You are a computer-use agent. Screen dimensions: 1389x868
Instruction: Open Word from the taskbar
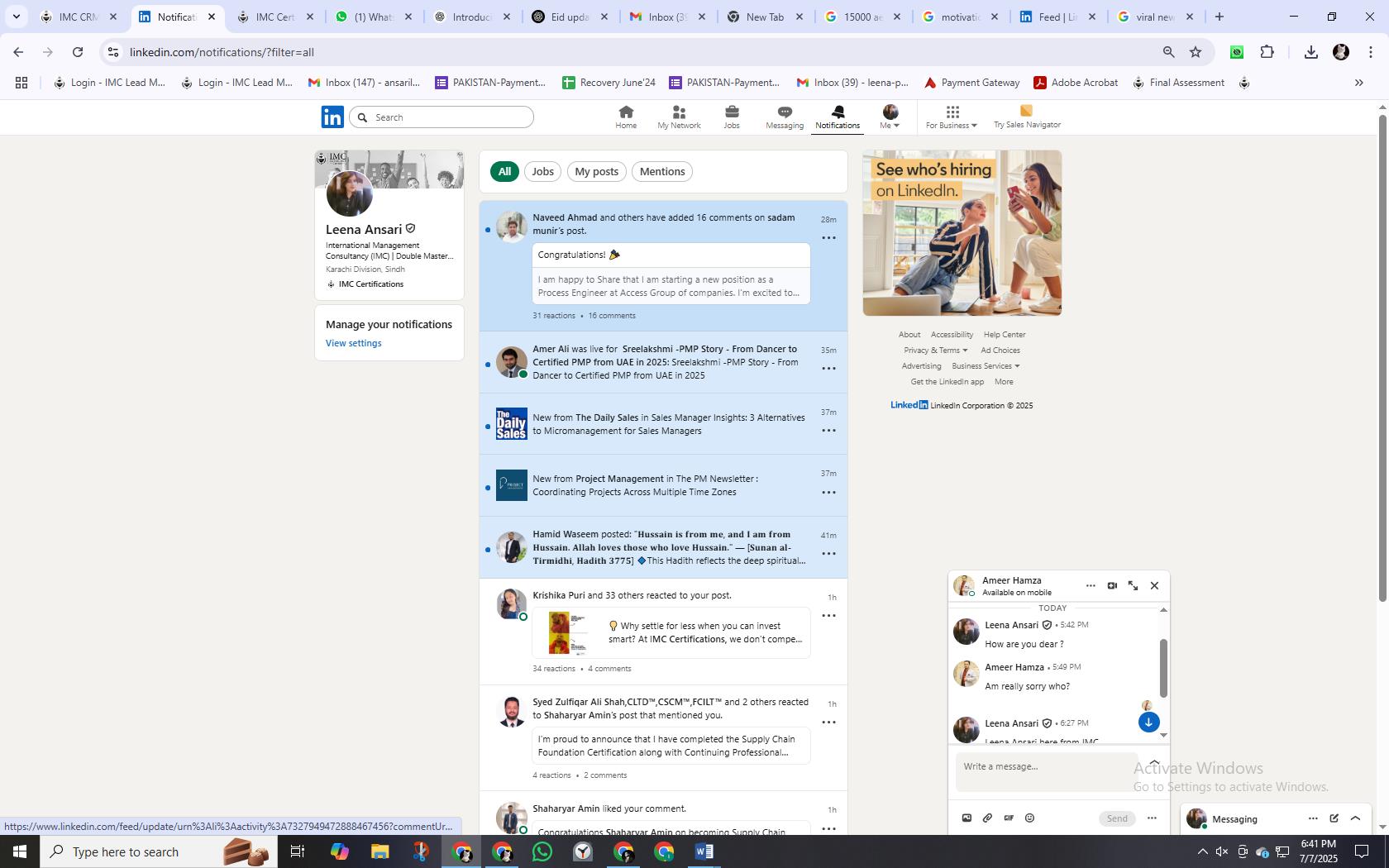[x=704, y=851]
